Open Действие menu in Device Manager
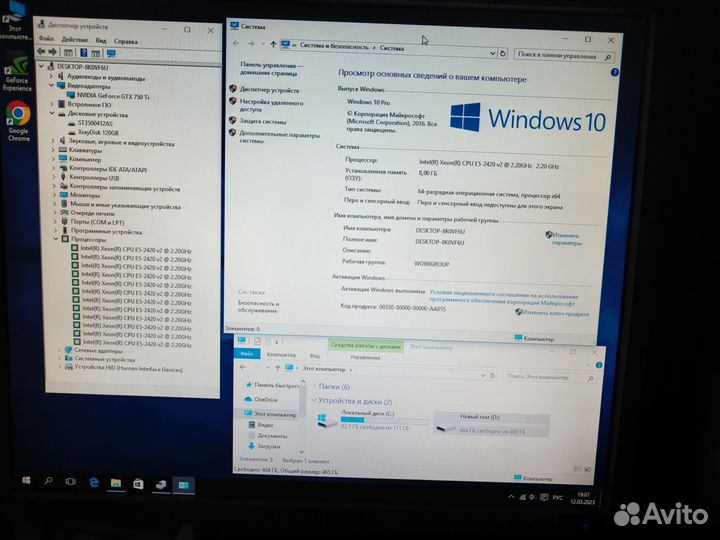This screenshot has height=540, width=720. [x=74, y=39]
